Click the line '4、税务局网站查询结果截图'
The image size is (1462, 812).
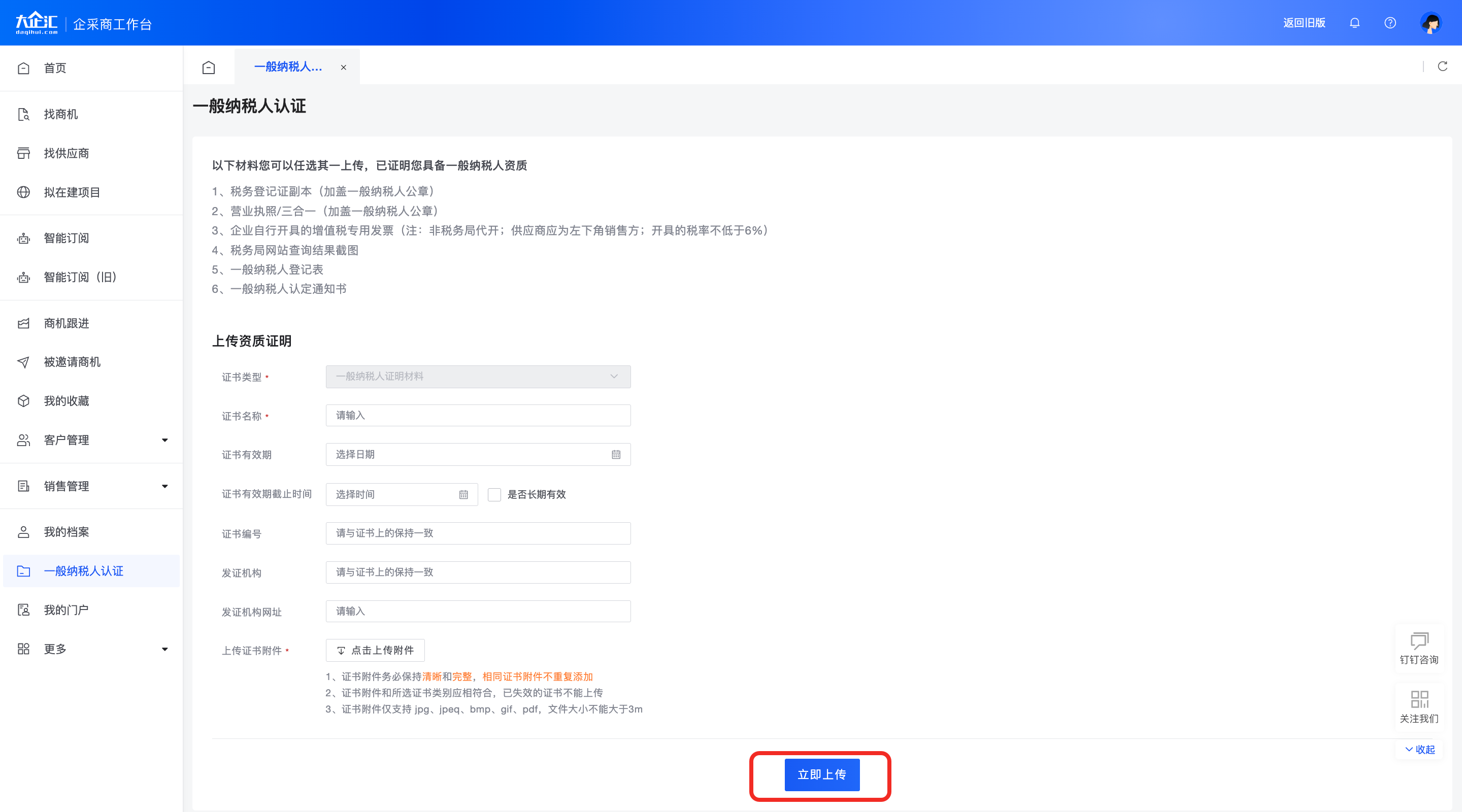(285, 250)
